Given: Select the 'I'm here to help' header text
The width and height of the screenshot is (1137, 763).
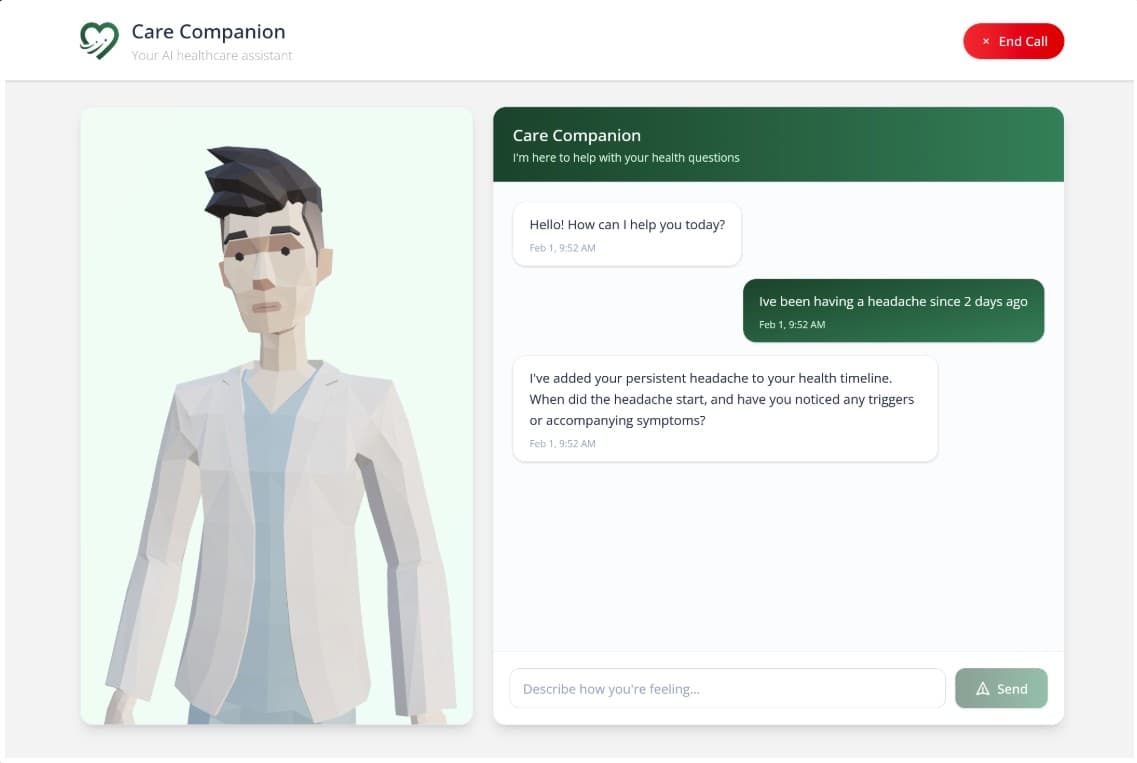Looking at the screenshot, I should 626,157.
